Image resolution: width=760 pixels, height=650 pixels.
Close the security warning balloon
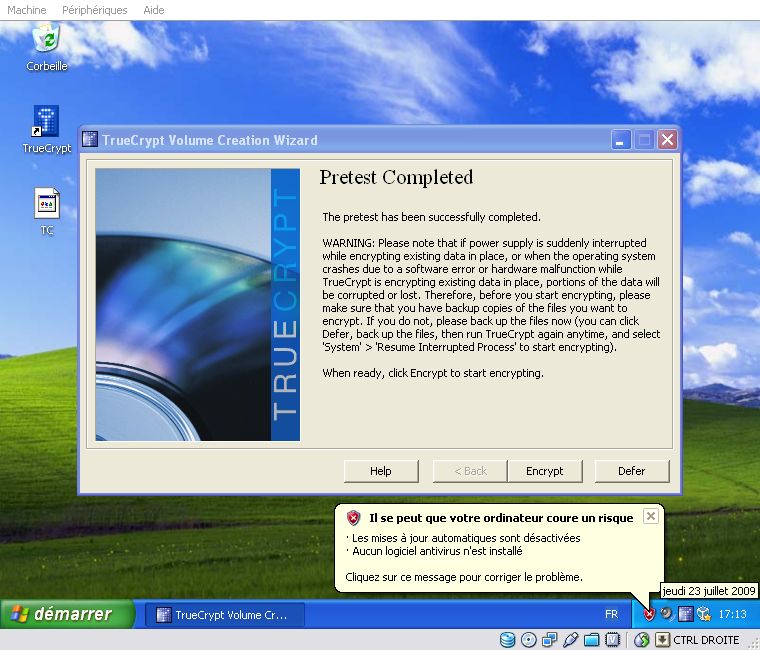650,516
